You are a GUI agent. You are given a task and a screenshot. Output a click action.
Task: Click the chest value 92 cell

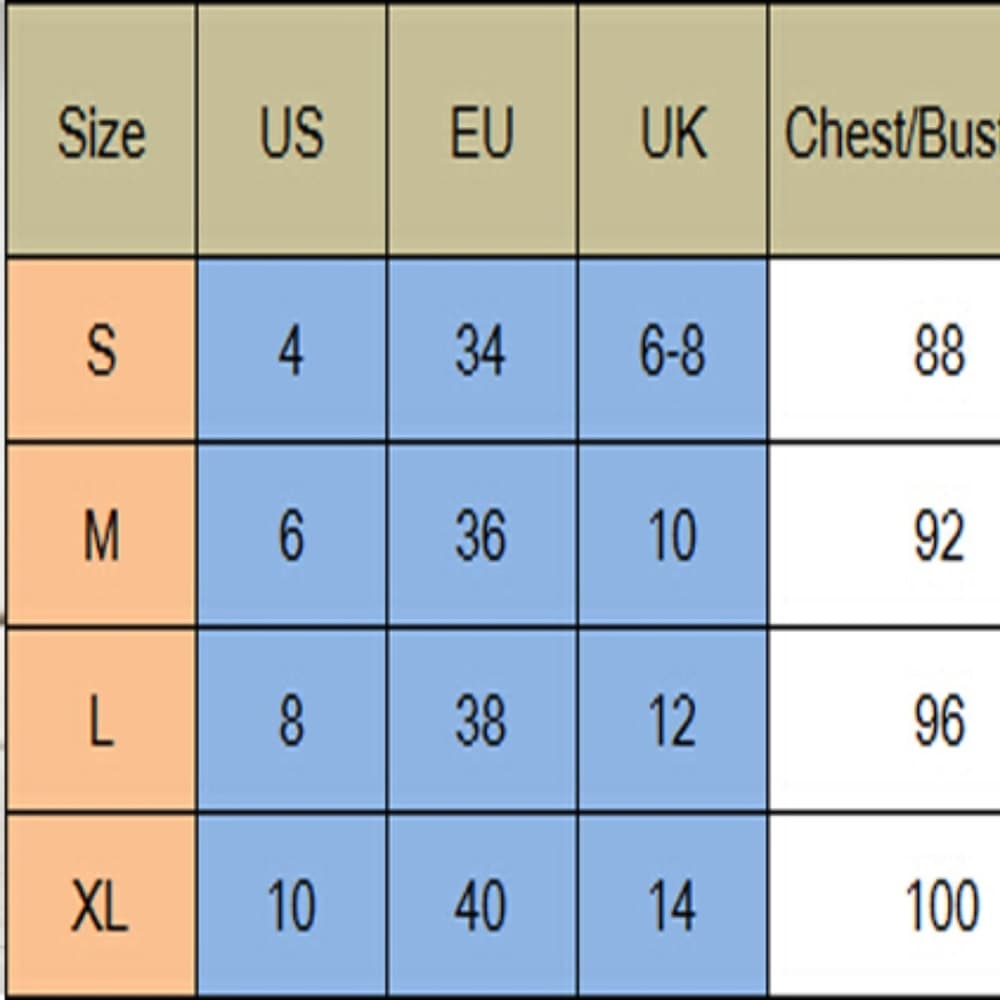pos(885,536)
